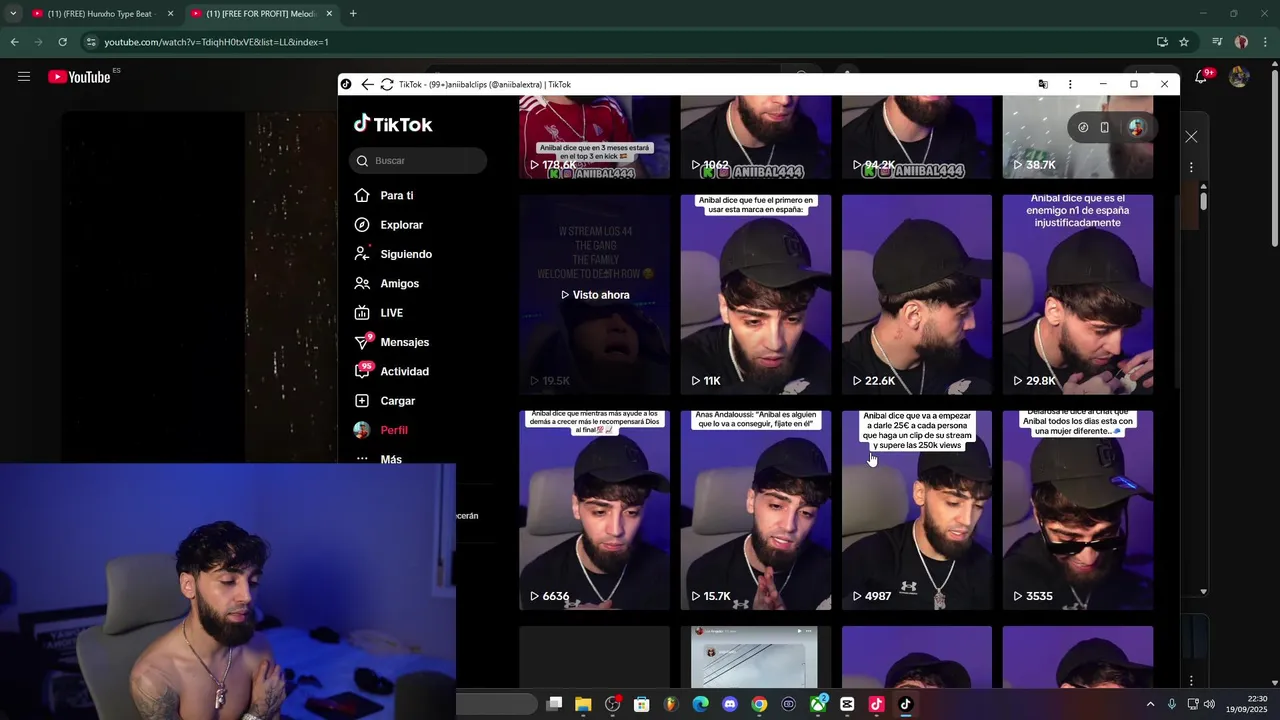Open the video with 3535 views

click(x=1078, y=510)
